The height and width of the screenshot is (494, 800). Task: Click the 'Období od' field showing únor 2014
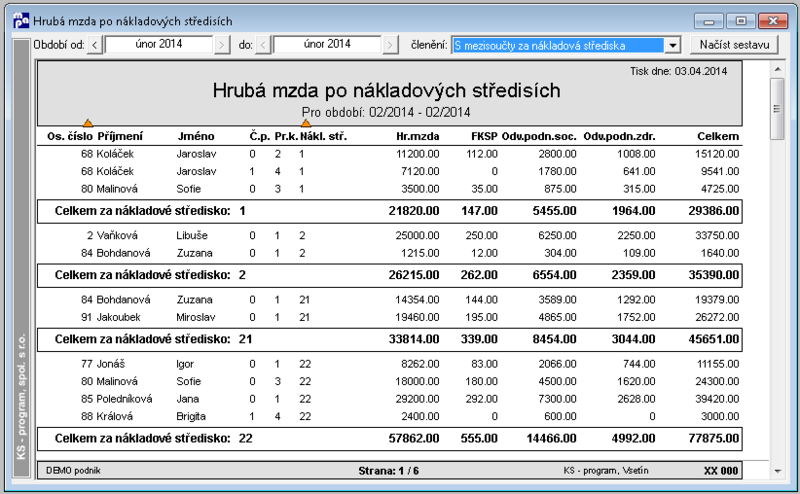159,44
